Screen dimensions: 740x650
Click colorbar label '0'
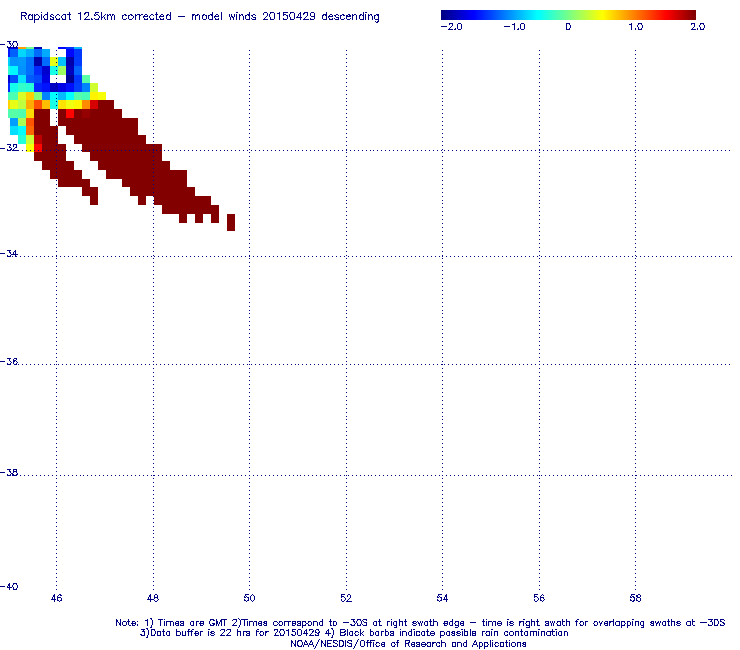(568, 27)
